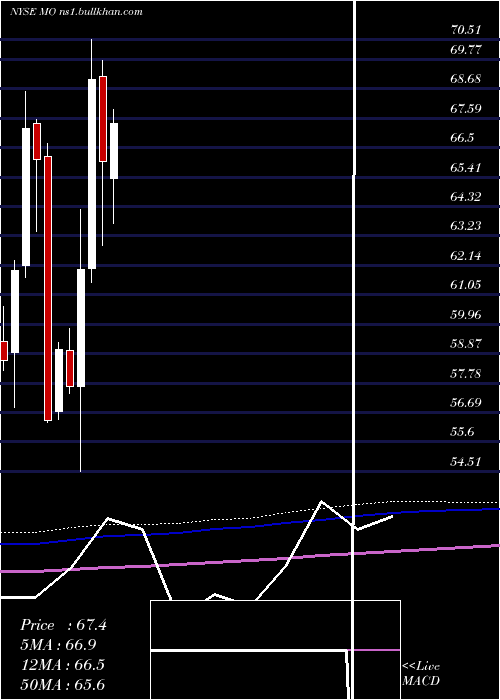Click the 70.51 price axis label
The height and width of the screenshot is (700, 500).
466,30
